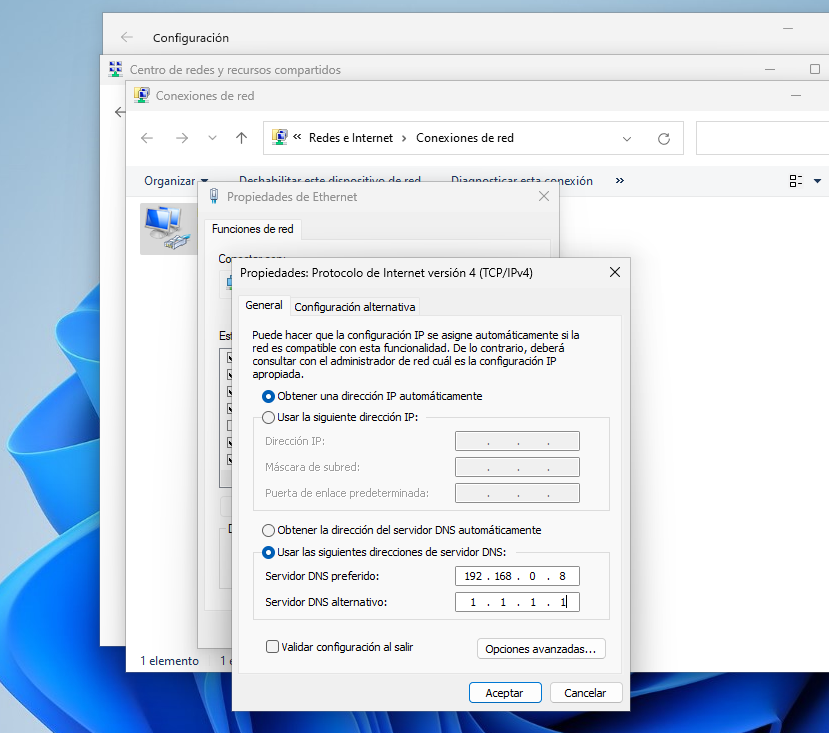829x733 pixels.
Task: Show more toolbar commands with double chevron
Action: [x=620, y=180]
